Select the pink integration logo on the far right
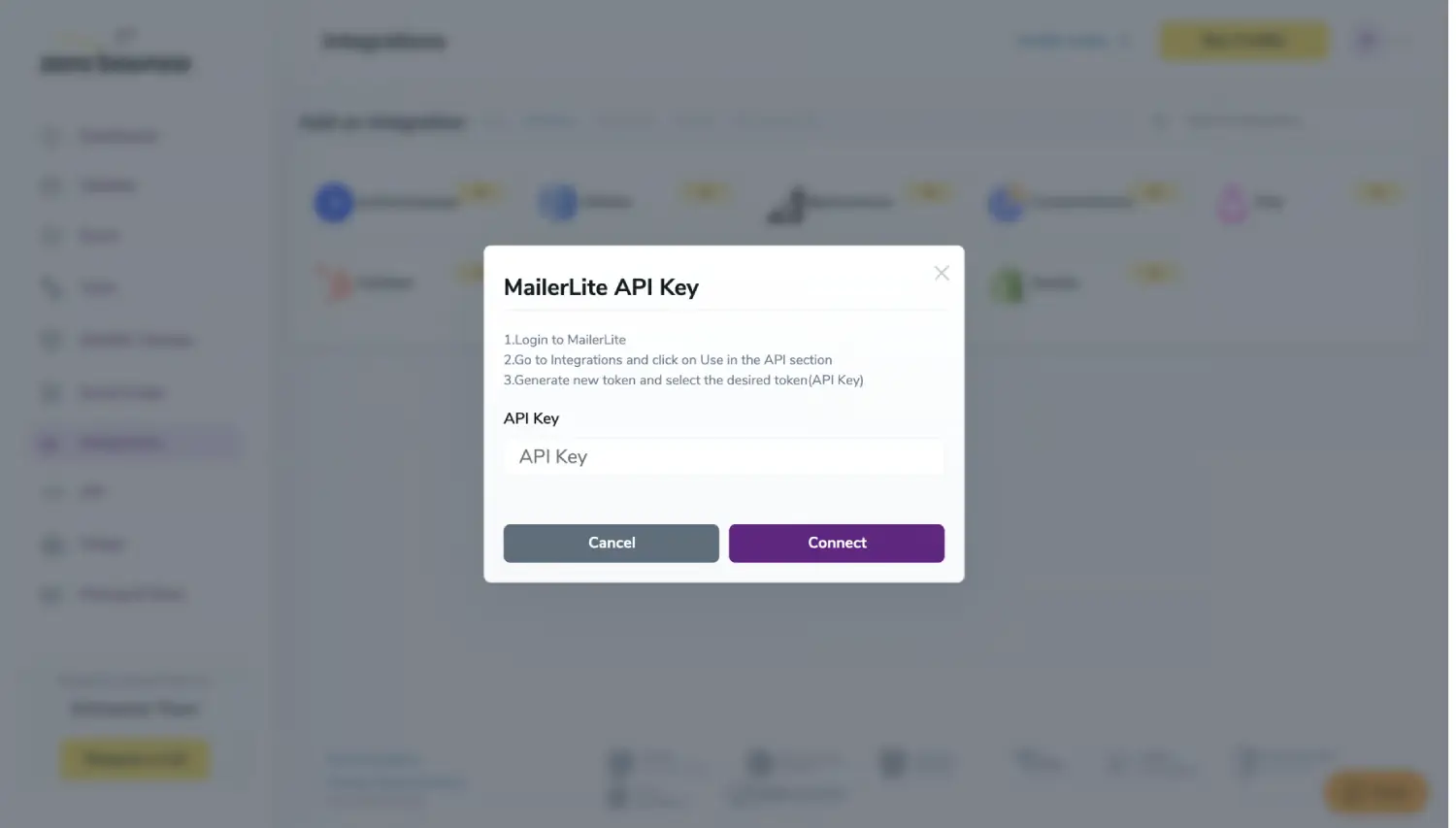Viewport: 1456px width, 828px height. click(x=1231, y=202)
